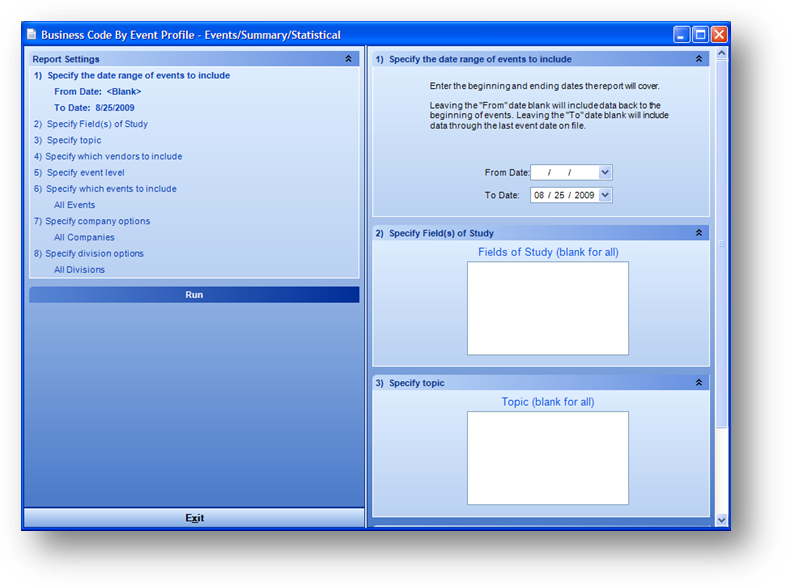Select step 1 date range setting
The width and height of the screenshot is (786, 586).
coord(132,75)
